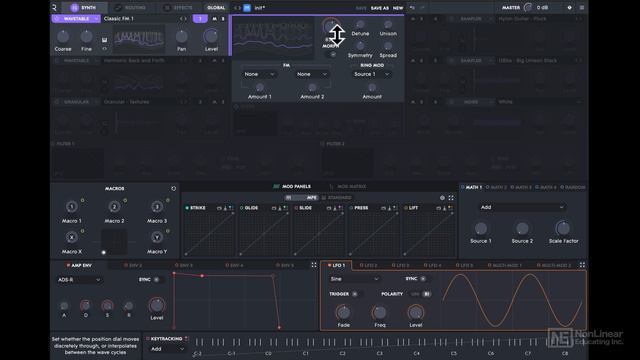Click the first curve icon on LIFT panel
This screenshot has height=360, width=640.
tap(438, 208)
